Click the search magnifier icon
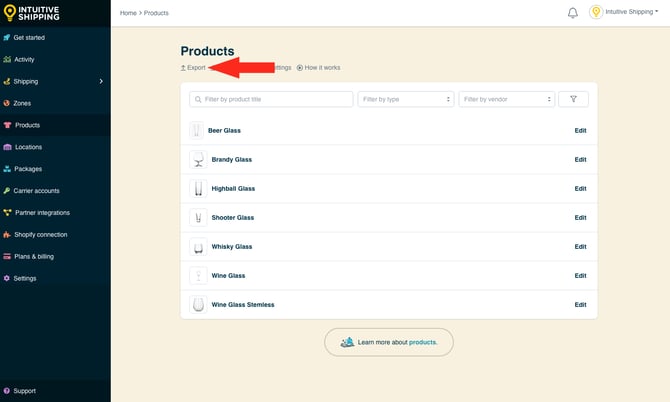This screenshot has width=670, height=402. pyautogui.click(x=198, y=99)
